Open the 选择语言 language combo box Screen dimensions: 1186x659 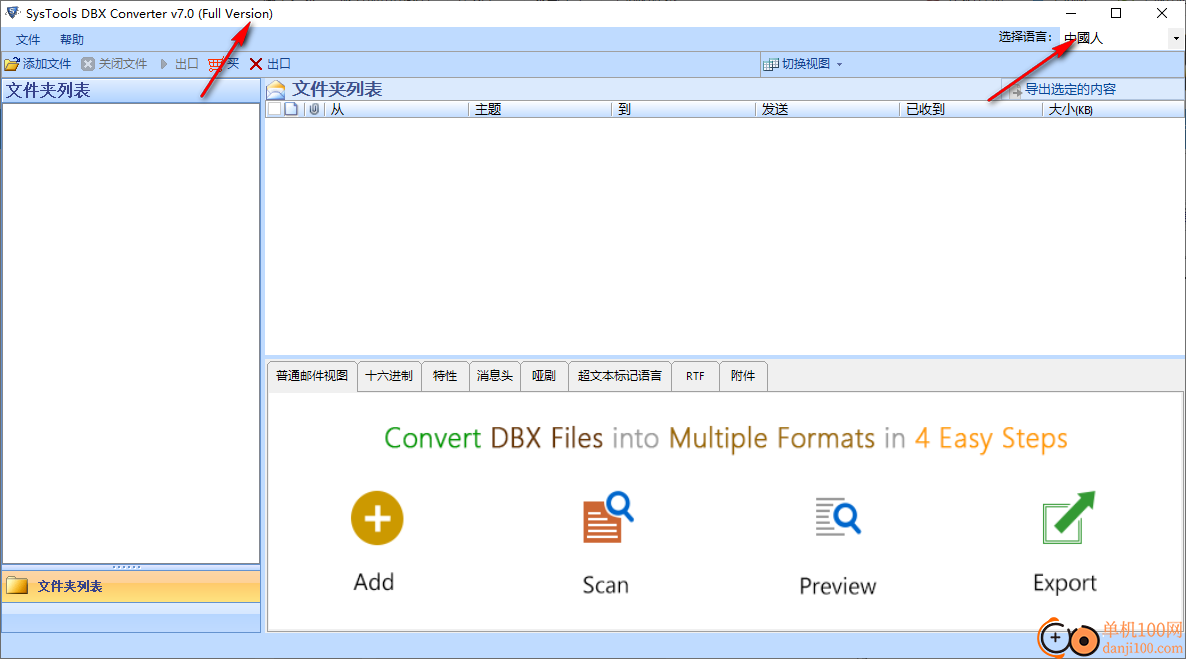point(1121,38)
